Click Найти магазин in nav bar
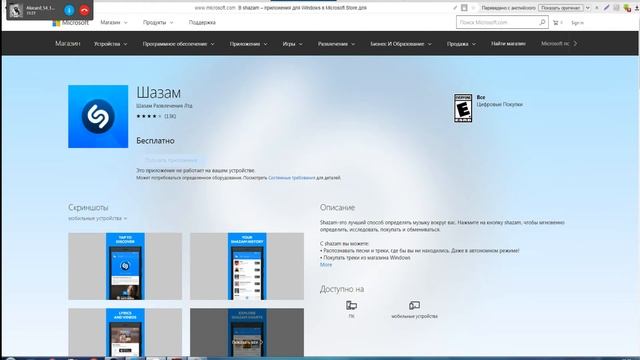Image resolution: width=640 pixels, height=360 pixels. coord(508,44)
